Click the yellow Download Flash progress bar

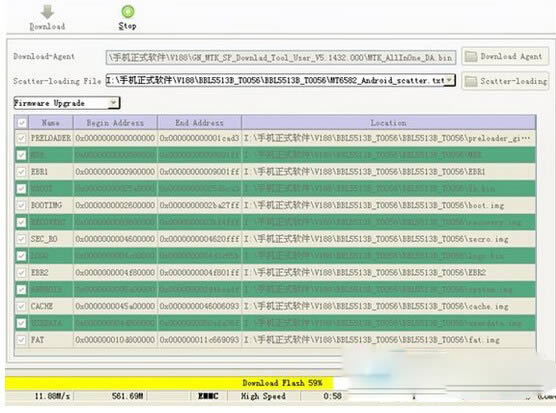169,383
